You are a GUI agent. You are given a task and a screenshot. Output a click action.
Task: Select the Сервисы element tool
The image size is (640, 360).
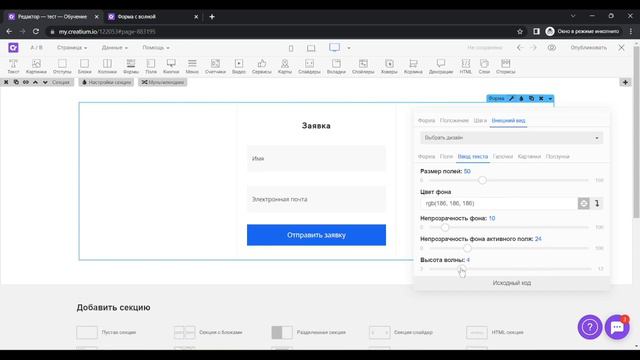click(262, 66)
